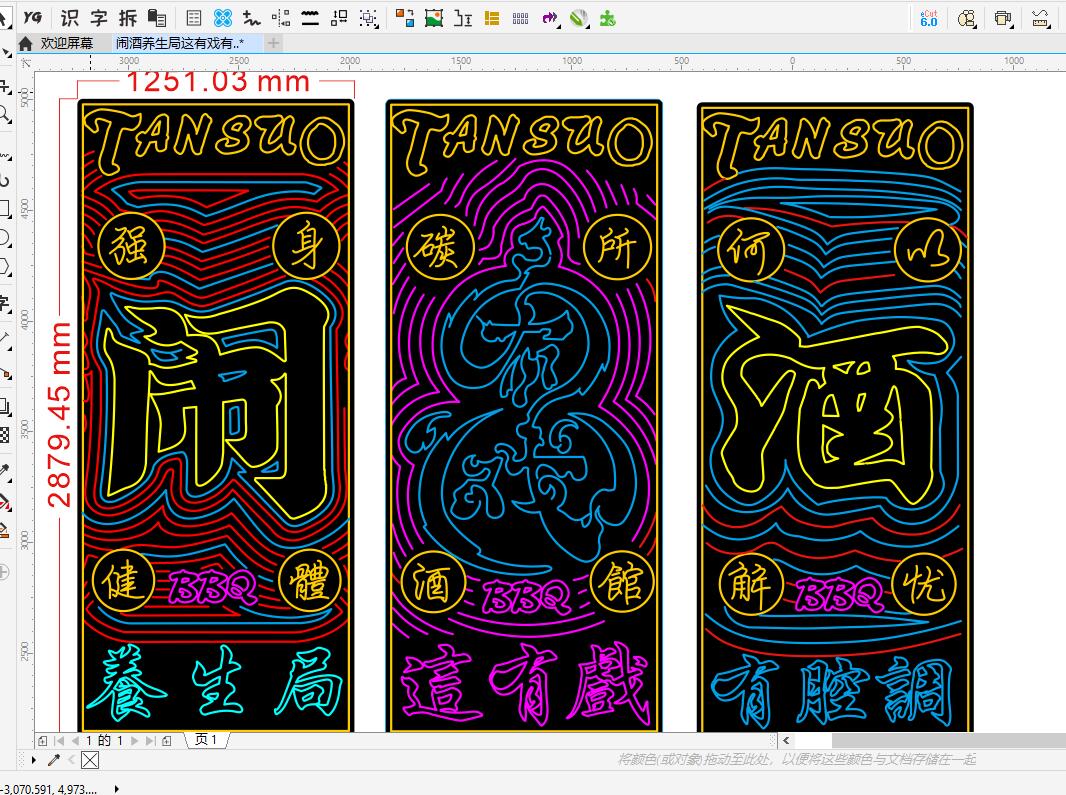Click the dotted node alignment icon

click(281, 18)
